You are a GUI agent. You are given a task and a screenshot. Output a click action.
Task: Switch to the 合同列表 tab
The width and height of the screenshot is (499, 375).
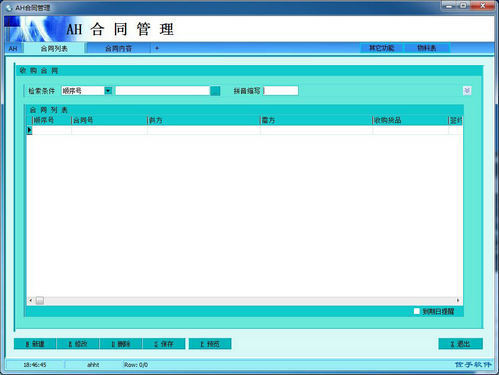(54, 48)
